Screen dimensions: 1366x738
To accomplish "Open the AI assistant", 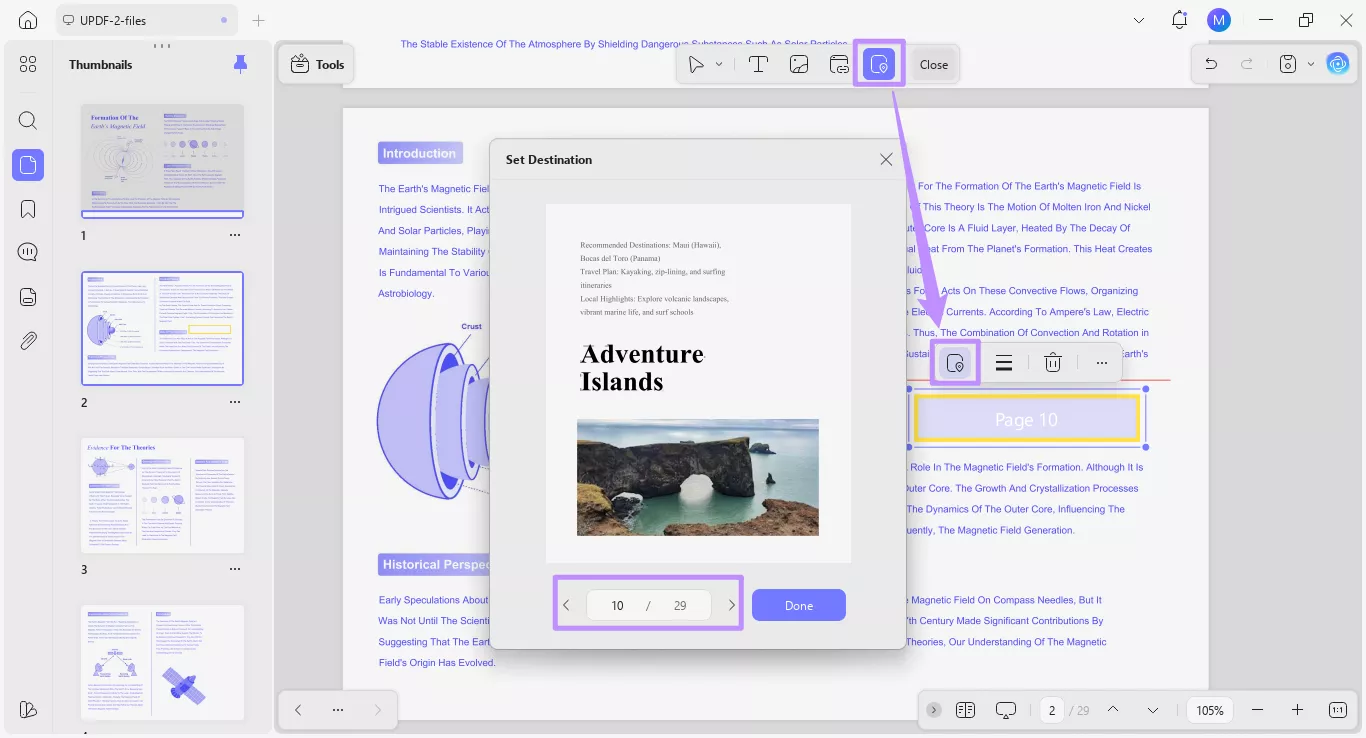I will point(1338,63).
